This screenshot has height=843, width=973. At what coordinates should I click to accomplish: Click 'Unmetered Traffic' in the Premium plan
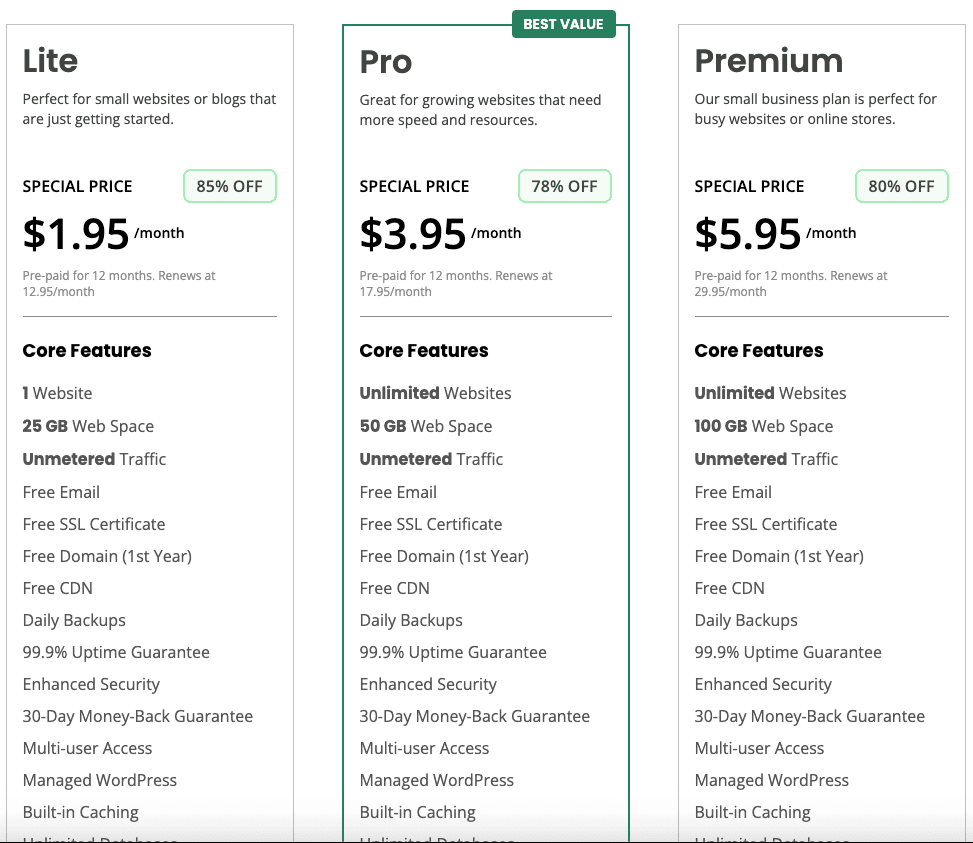pyautogui.click(x=766, y=459)
